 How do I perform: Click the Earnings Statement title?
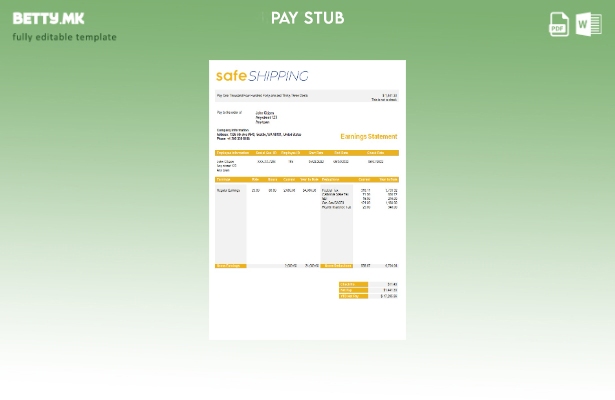pos(368,136)
